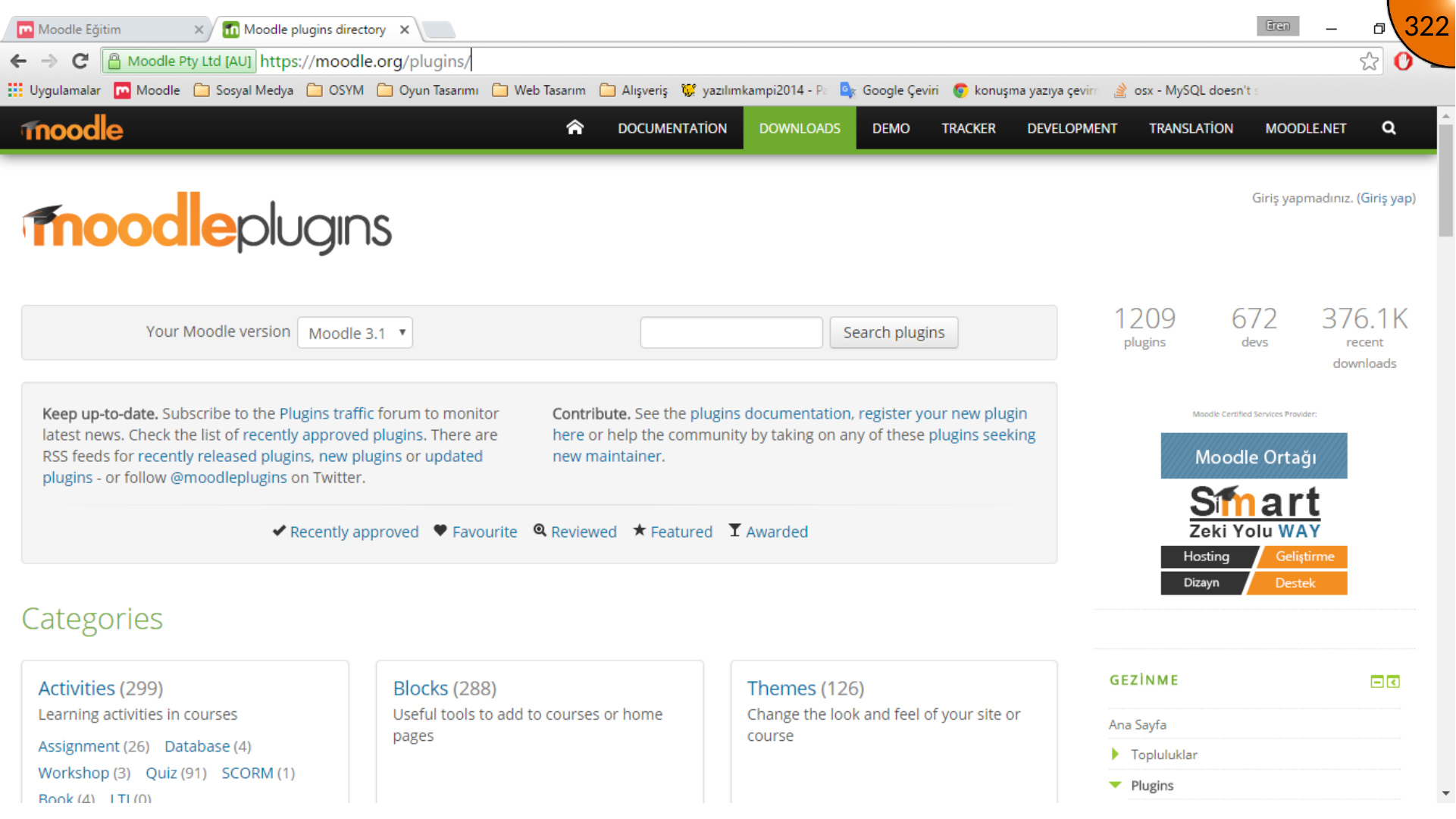
Task: Click the plugin search text field
Action: click(x=731, y=332)
